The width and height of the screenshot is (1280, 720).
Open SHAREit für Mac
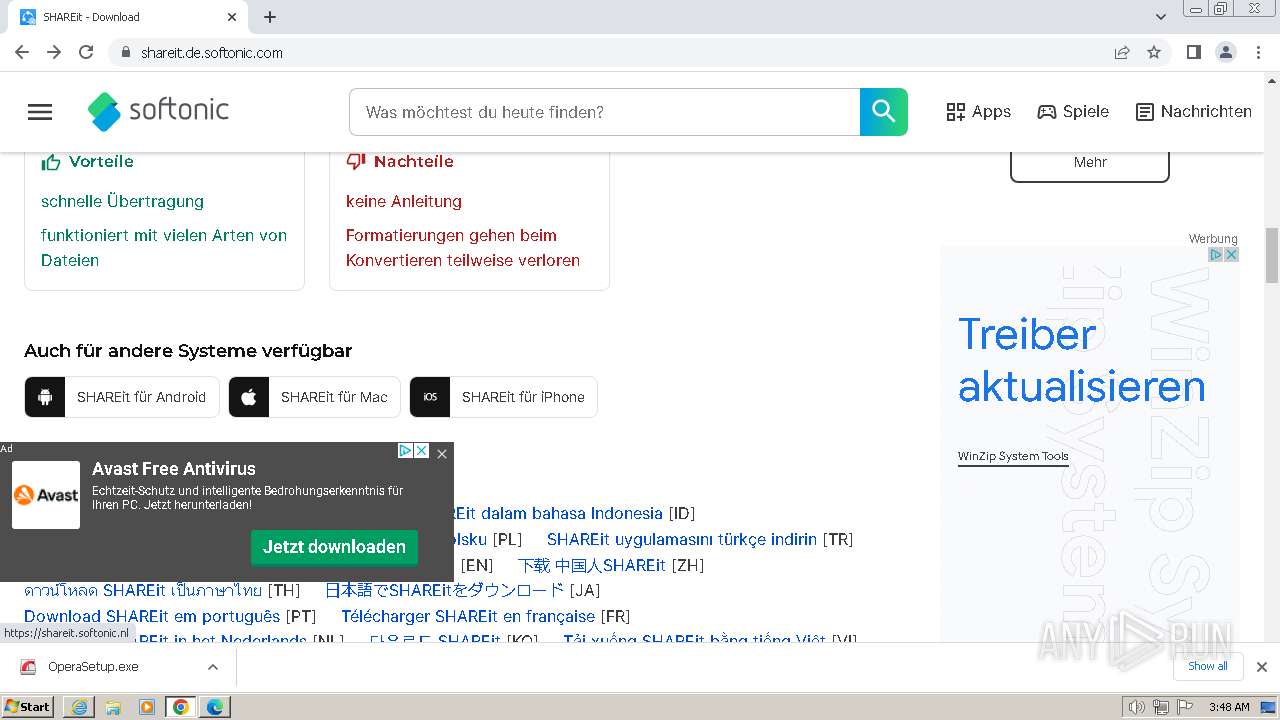(314, 397)
